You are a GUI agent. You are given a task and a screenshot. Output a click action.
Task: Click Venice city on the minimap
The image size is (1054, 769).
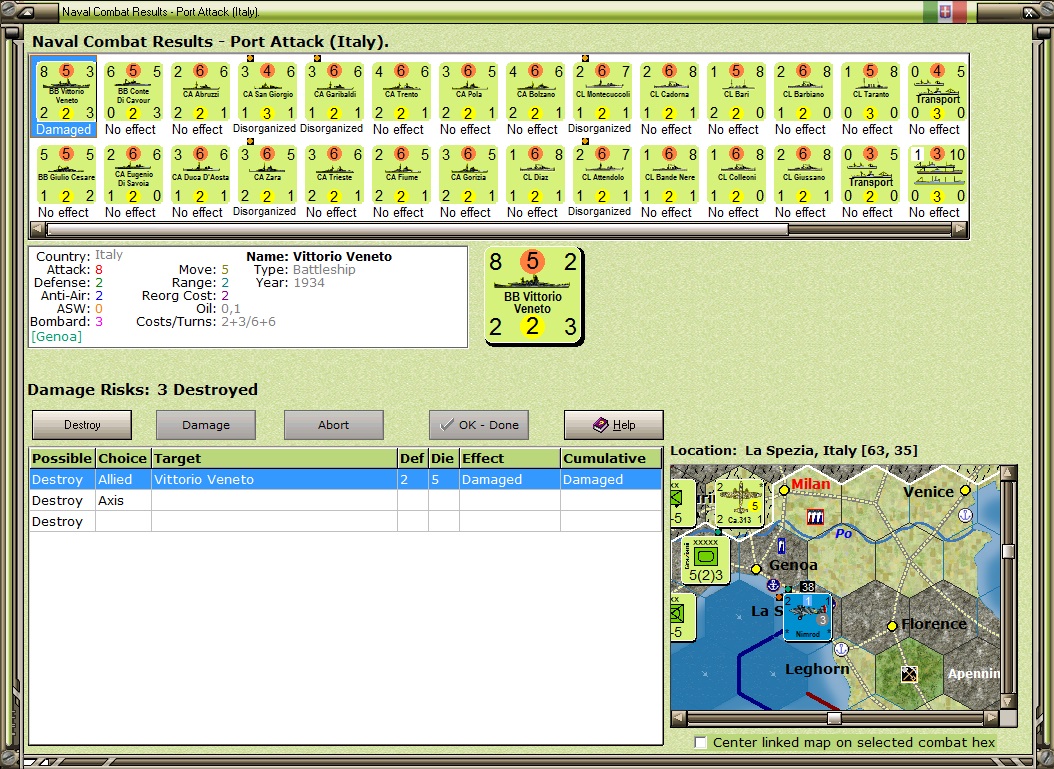coord(965,491)
